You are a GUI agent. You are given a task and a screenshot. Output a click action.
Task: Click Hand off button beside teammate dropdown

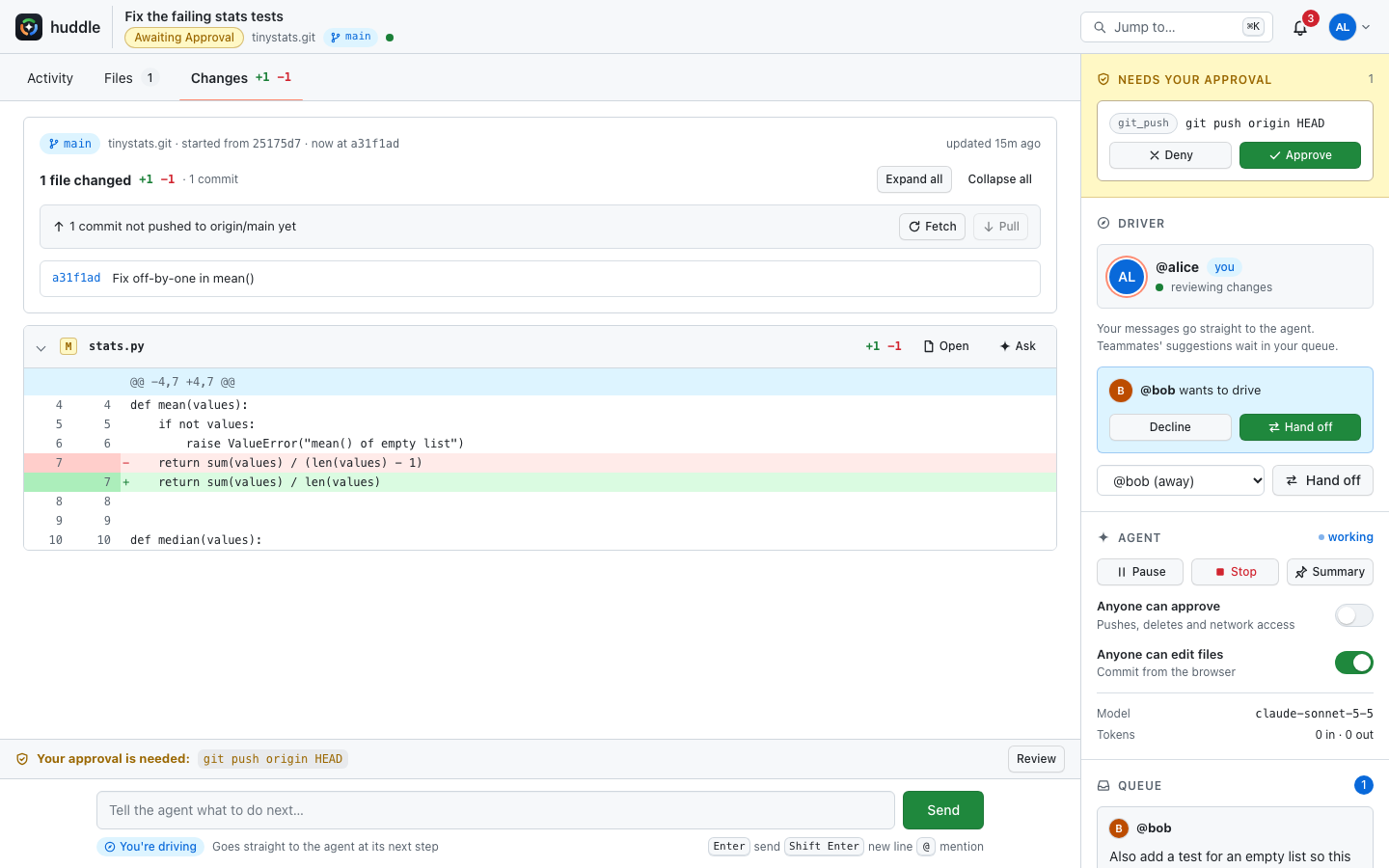pyautogui.click(x=1322, y=480)
